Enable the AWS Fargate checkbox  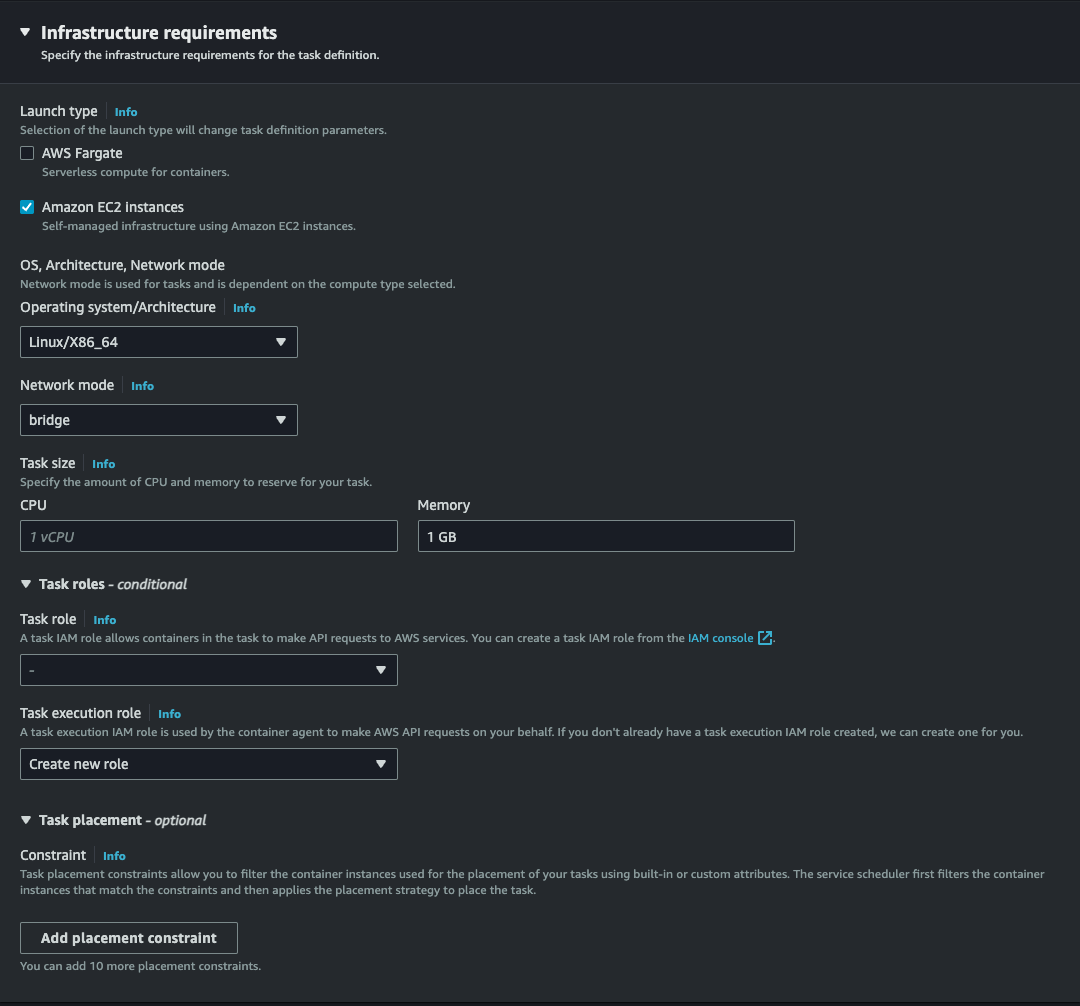[27, 153]
